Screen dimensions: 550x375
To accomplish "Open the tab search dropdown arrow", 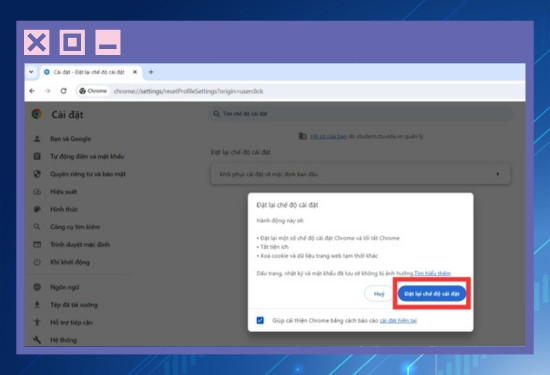I will point(31,72).
